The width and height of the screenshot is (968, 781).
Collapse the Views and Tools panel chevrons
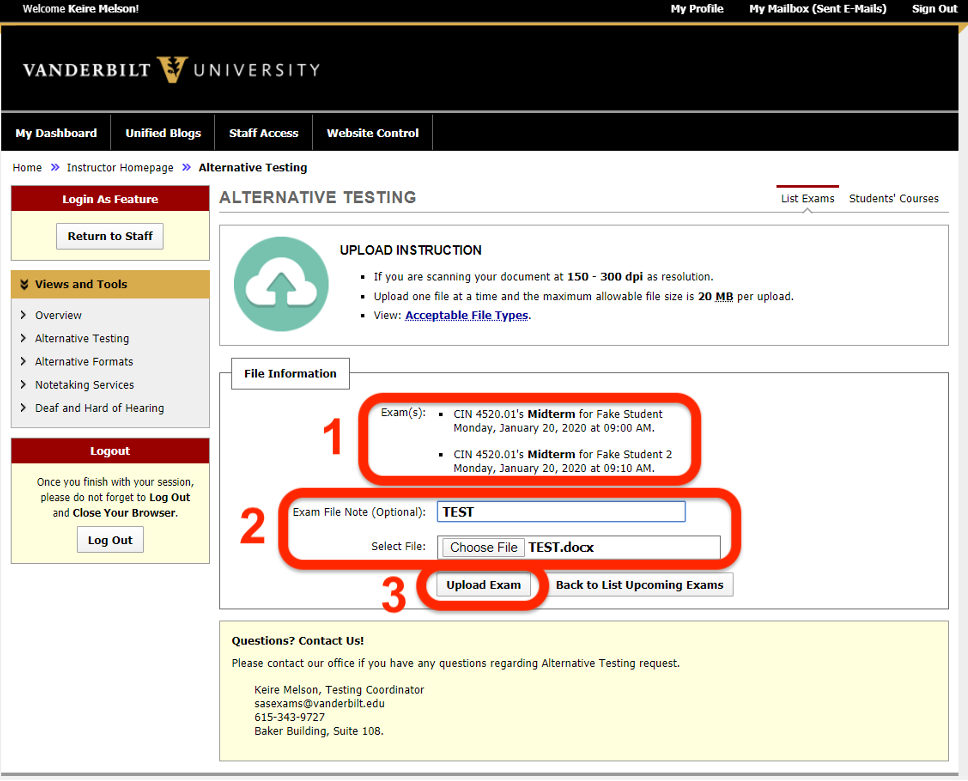click(24, 284)
